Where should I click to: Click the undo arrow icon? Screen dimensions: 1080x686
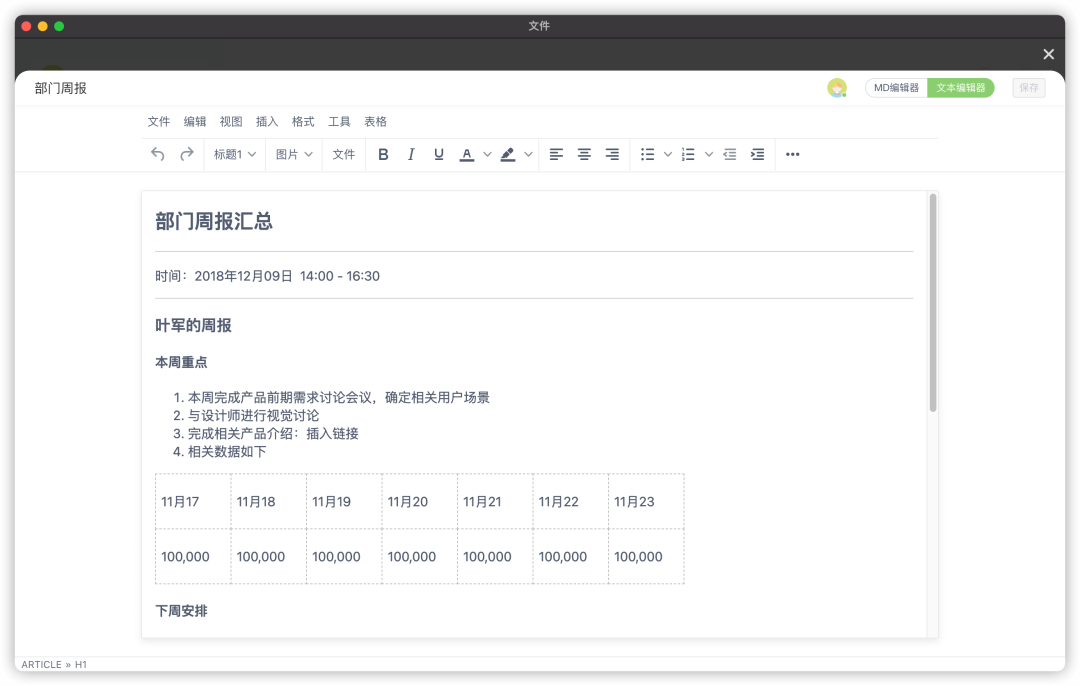pyautogui.click(x=158, y=154)
